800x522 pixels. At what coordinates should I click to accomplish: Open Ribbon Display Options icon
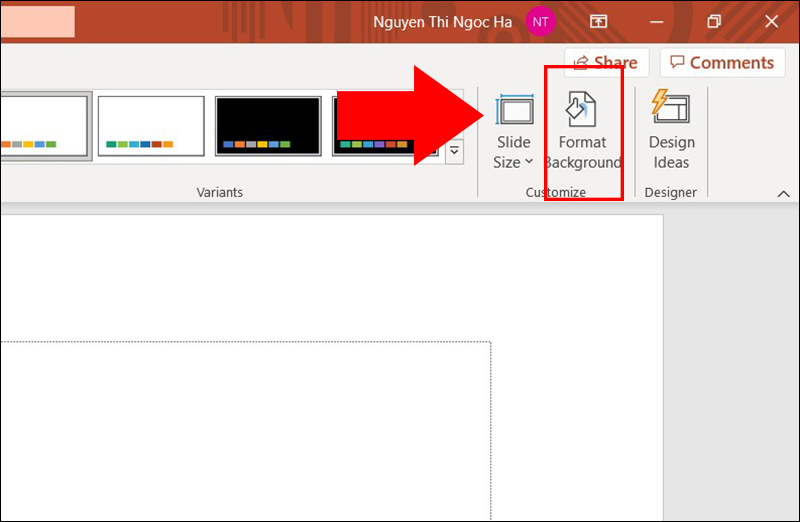[x=598, y=21]
